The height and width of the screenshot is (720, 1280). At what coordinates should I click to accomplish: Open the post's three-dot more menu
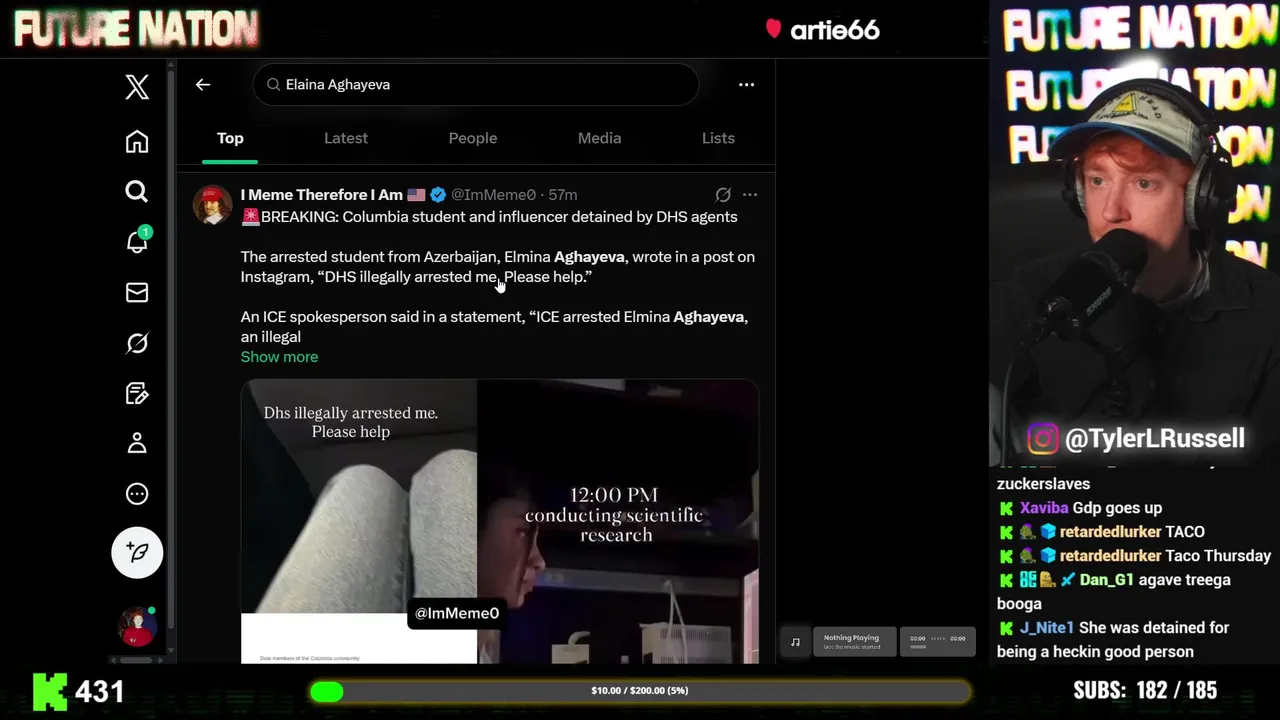[x=750, y=195]
